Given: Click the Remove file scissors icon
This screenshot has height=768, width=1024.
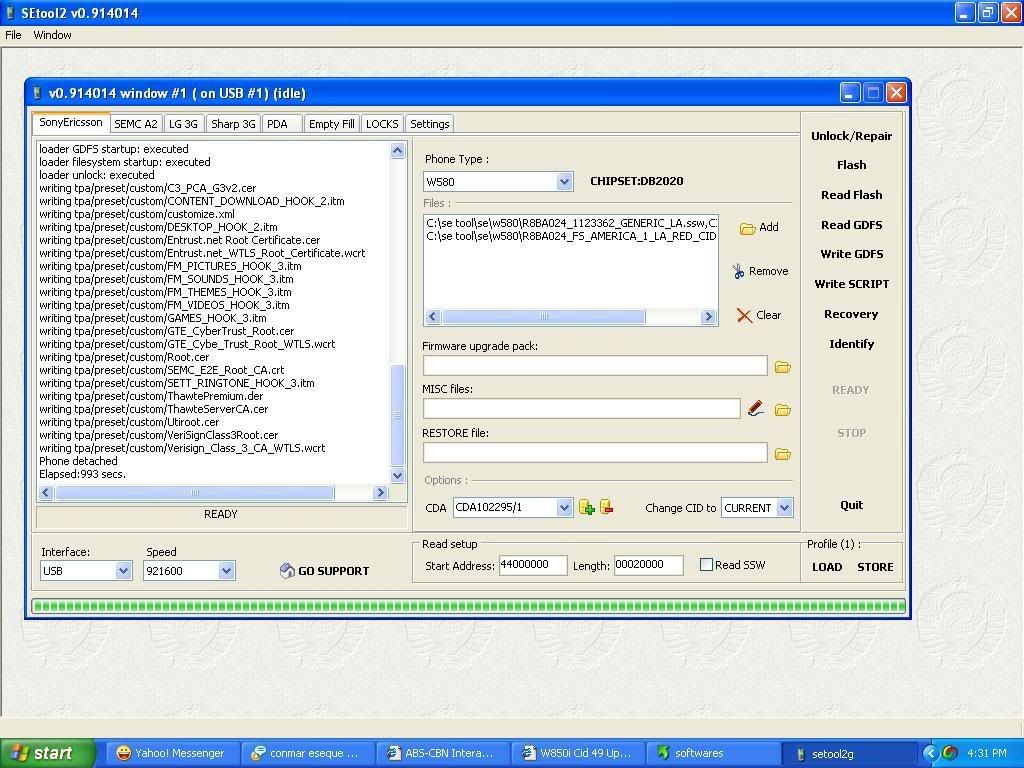Looking at the screenshot, I should point(738,271).
